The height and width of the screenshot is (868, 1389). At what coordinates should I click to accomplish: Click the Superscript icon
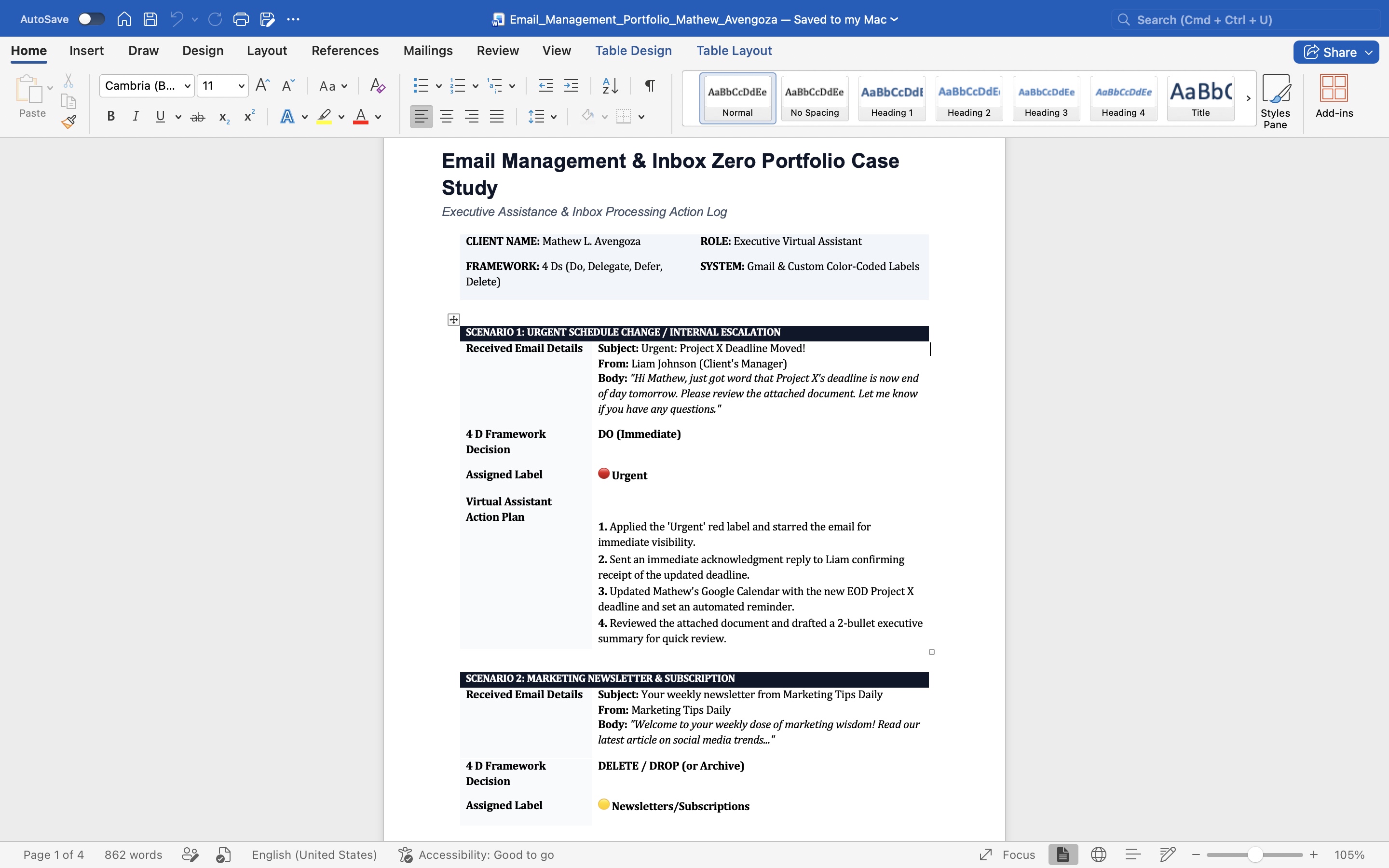pos(249,116)
